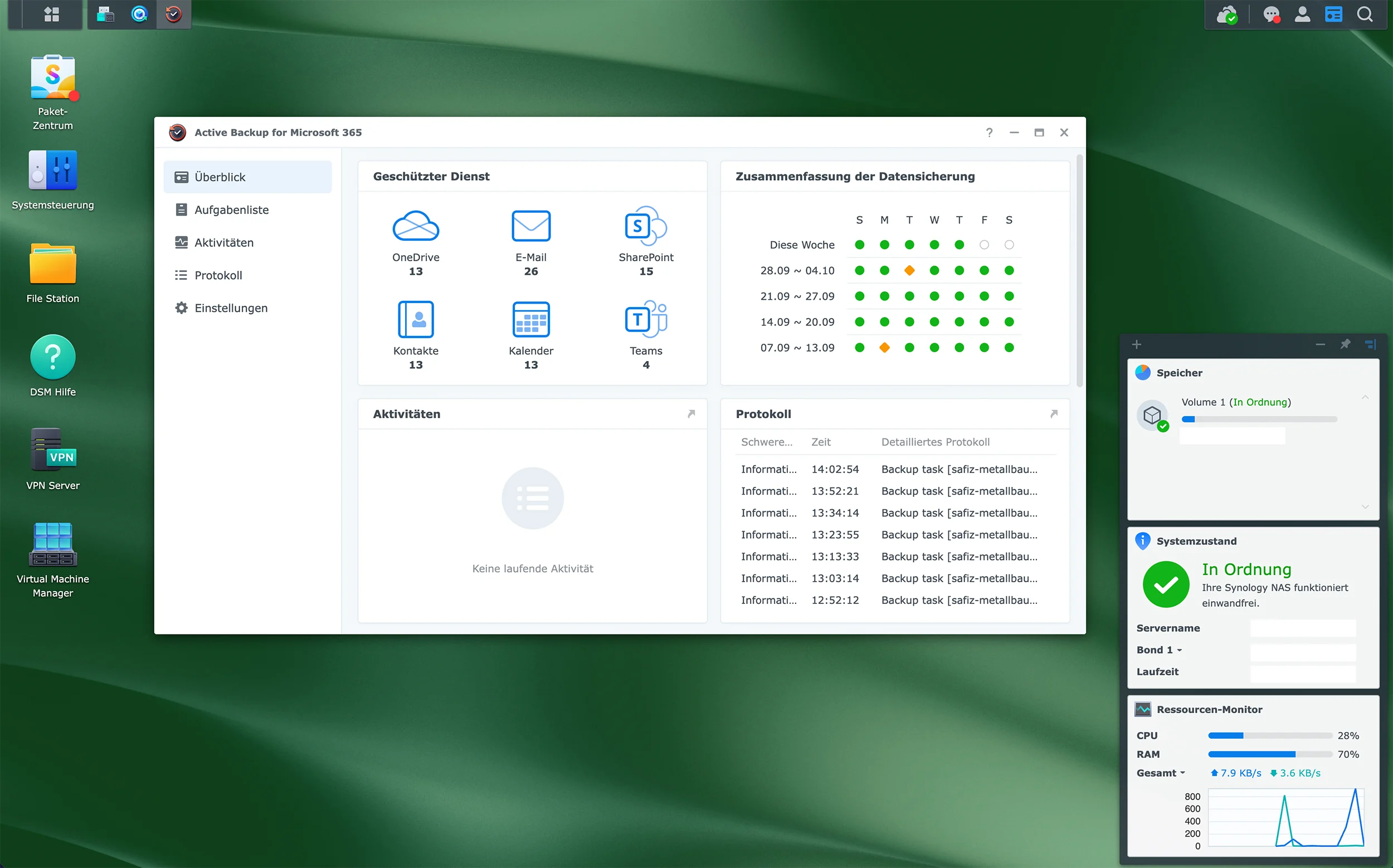
Task: Click the Volume 1 usage bar
Action: [1259, 420]
